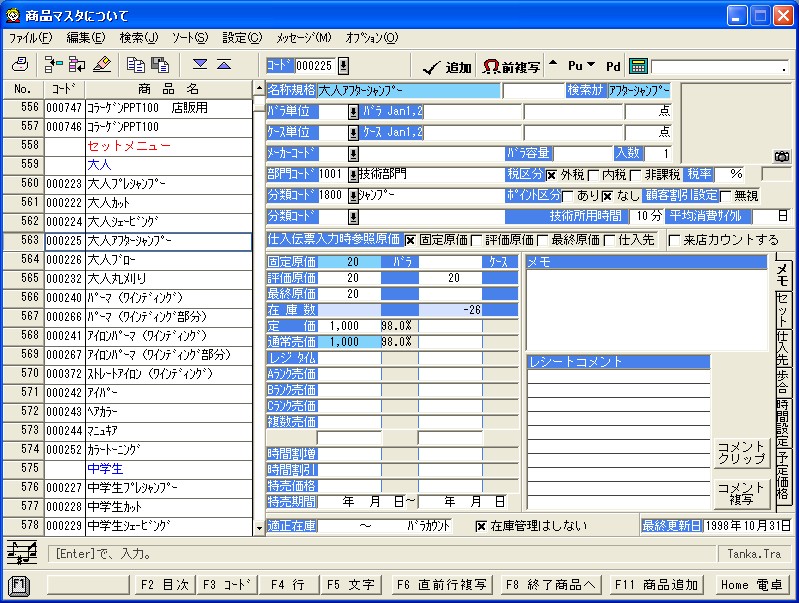Click the F2 目次 button
The width and height of the screenshot is (799, 603).
tap(165, 585)
